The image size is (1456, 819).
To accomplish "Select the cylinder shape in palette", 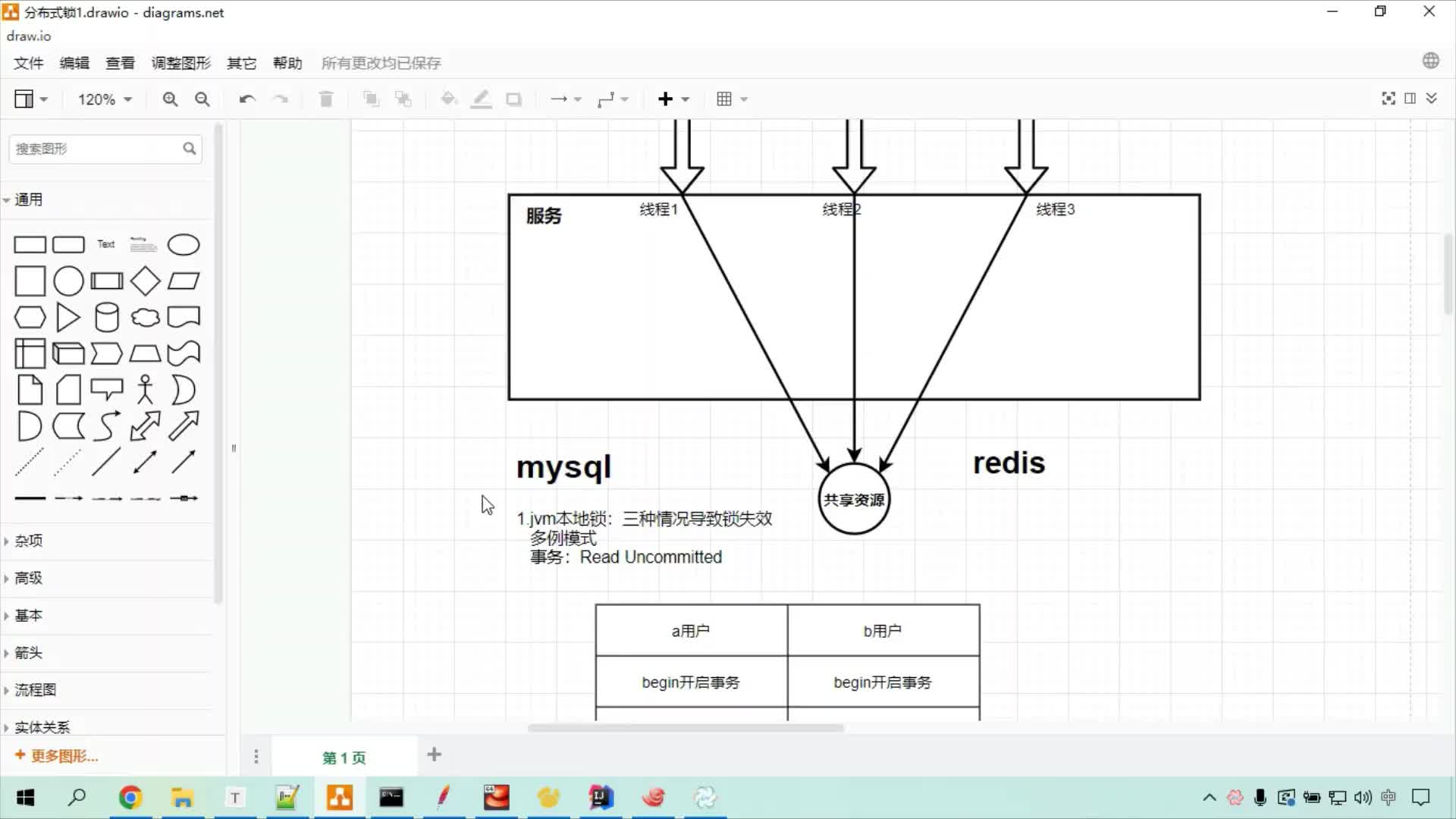I will pyautogui.click(x=107, y=317).
